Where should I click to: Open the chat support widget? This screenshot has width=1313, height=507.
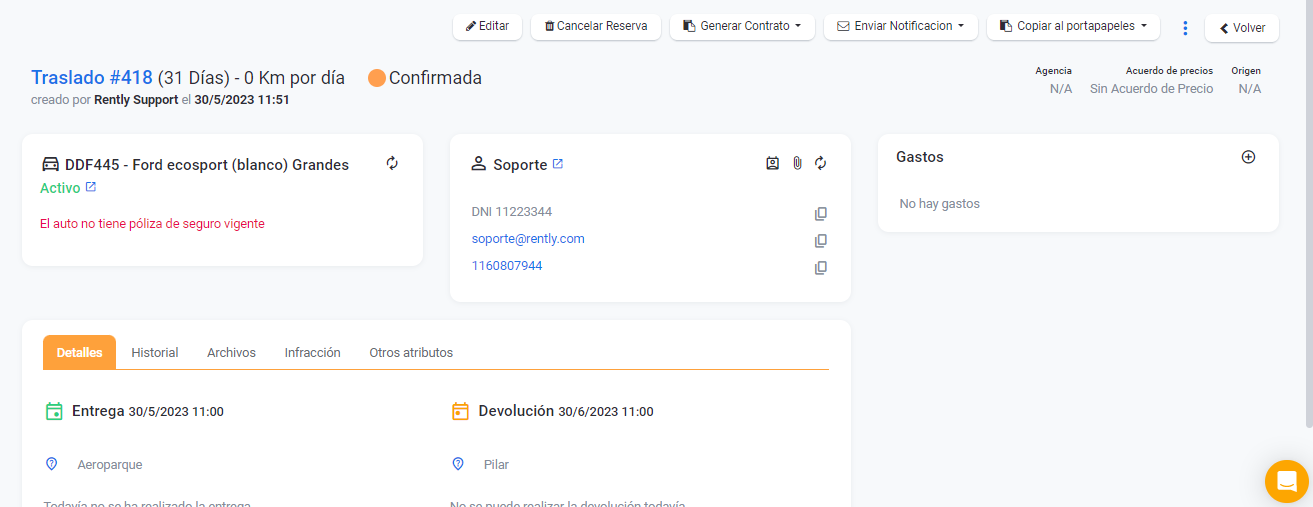[x=1286, y=480]
